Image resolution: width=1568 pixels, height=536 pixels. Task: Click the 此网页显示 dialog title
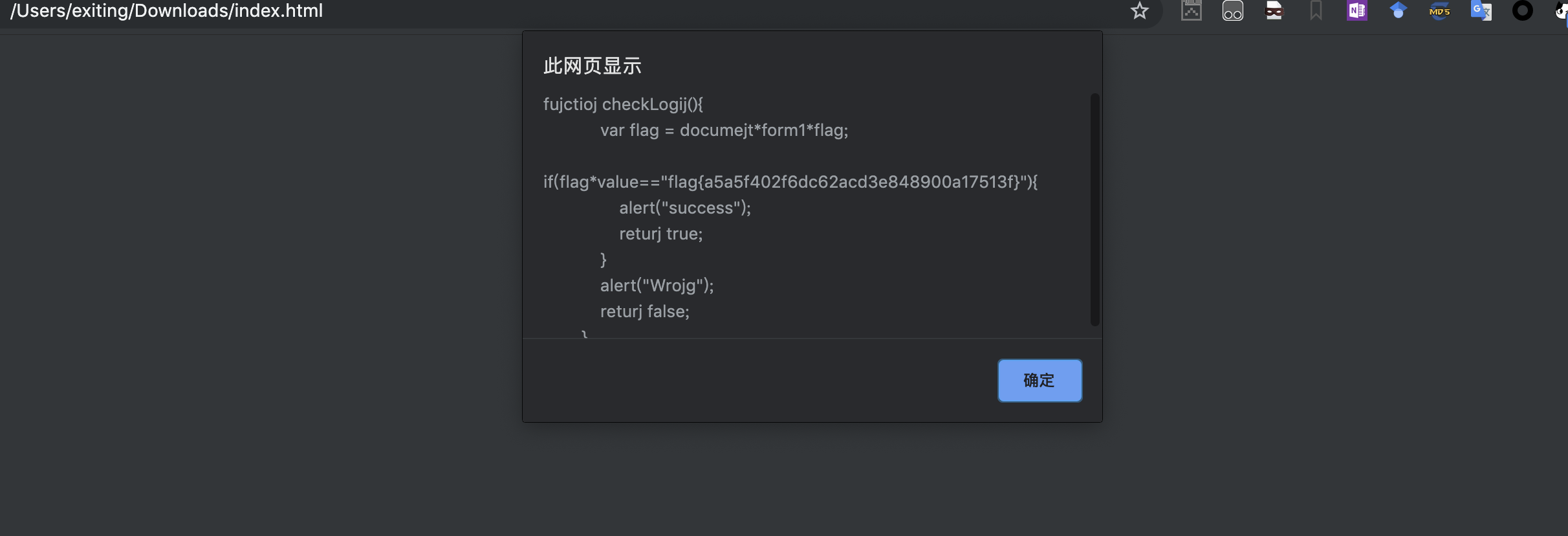pos(591,65)
